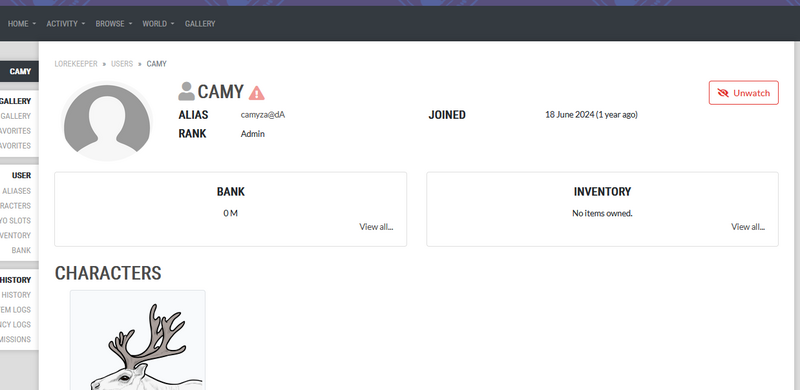
Task: Click the default avatar profile image
Action: coord(107,121)
